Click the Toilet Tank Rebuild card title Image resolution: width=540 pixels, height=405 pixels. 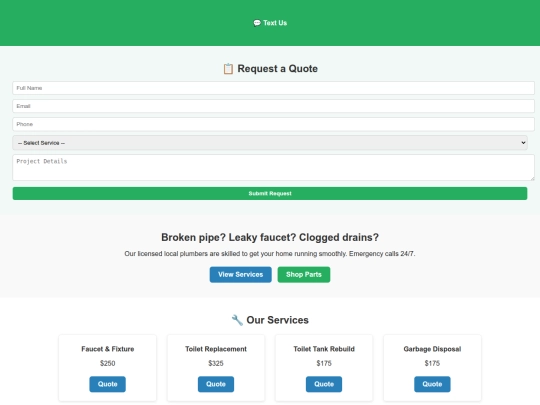pyautogui.click(x=324, y=349)
